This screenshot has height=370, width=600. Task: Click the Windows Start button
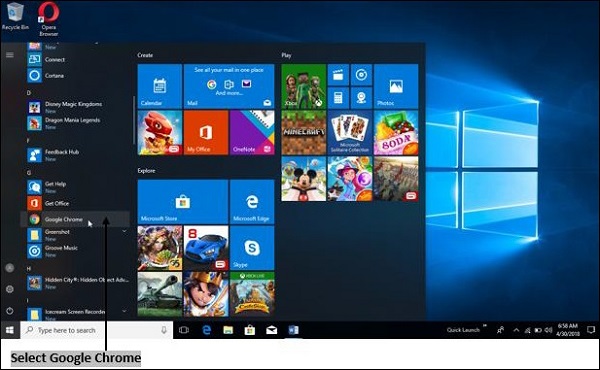(x=10, y=330)
